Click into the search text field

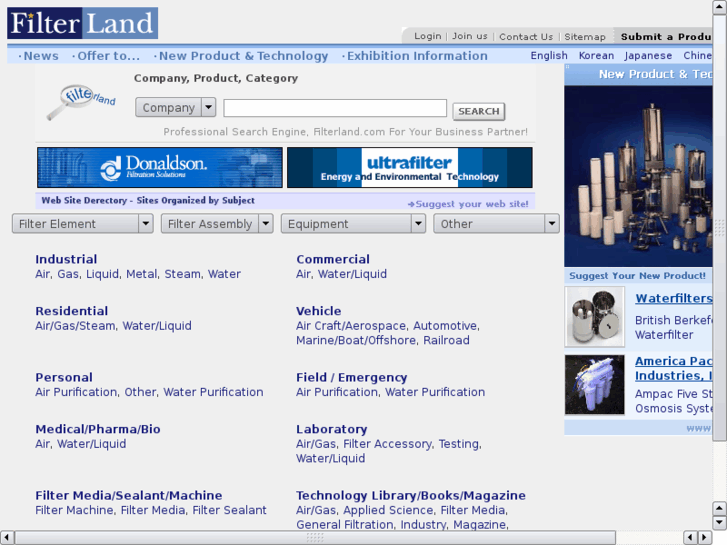(x=335, y=108)
